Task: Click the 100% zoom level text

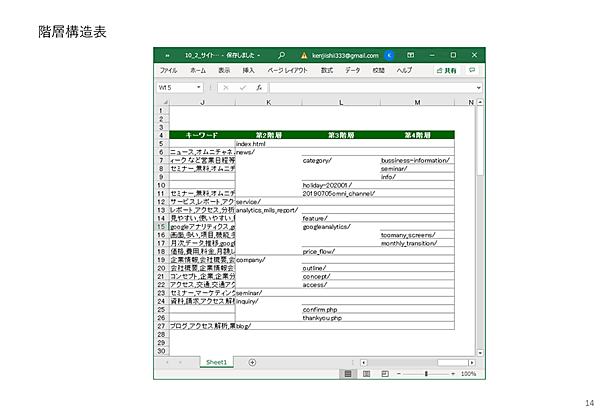Action: [x=468, y=373]
